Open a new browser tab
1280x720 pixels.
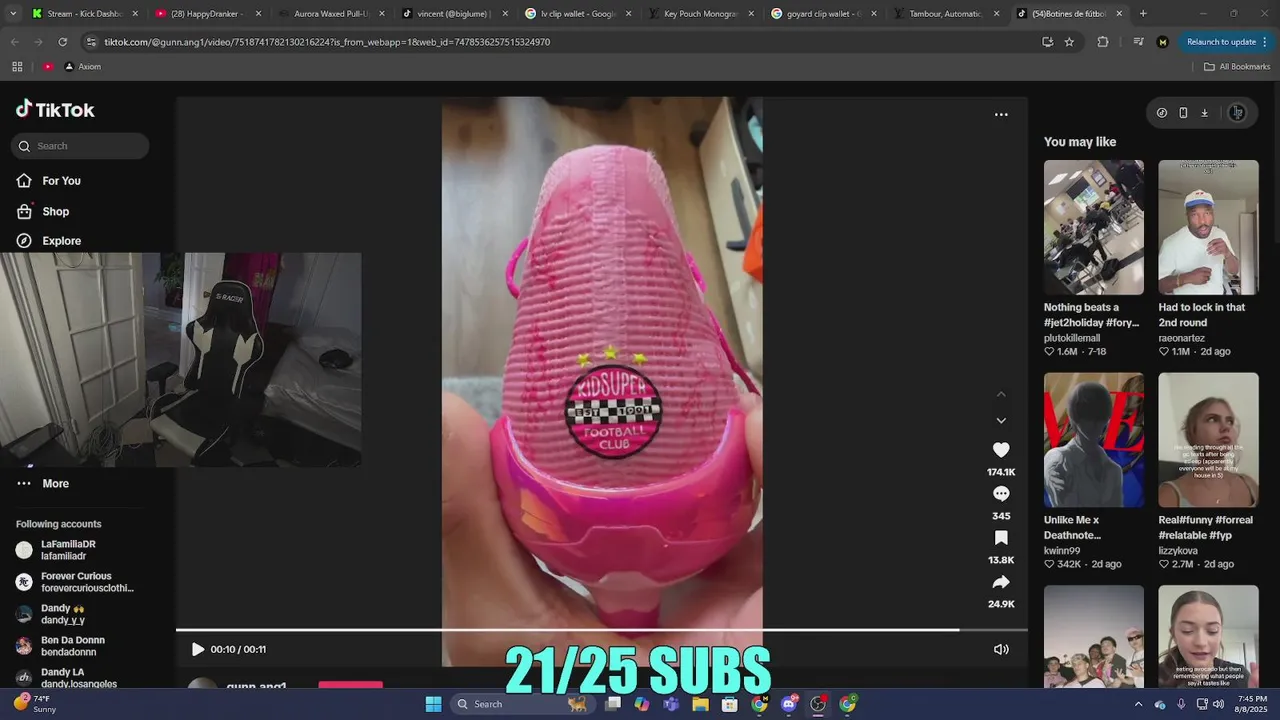click(1143, 14)
